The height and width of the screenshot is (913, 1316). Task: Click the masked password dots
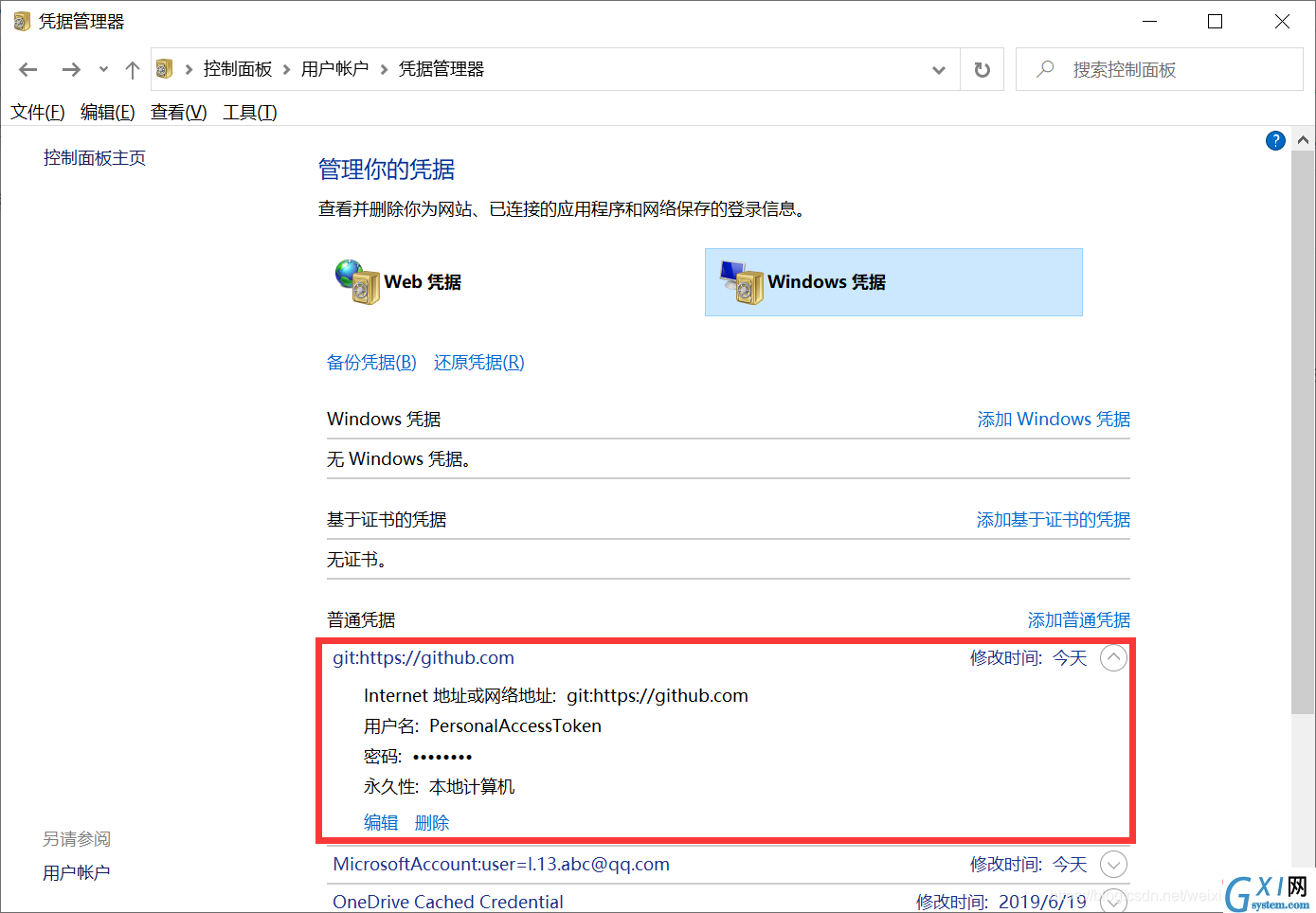point(442,757)
